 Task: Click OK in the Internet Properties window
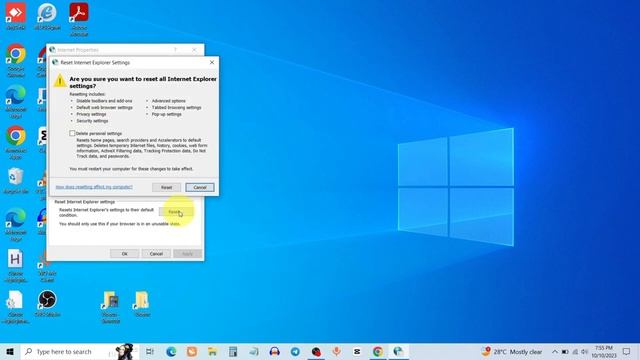point(124,254)
